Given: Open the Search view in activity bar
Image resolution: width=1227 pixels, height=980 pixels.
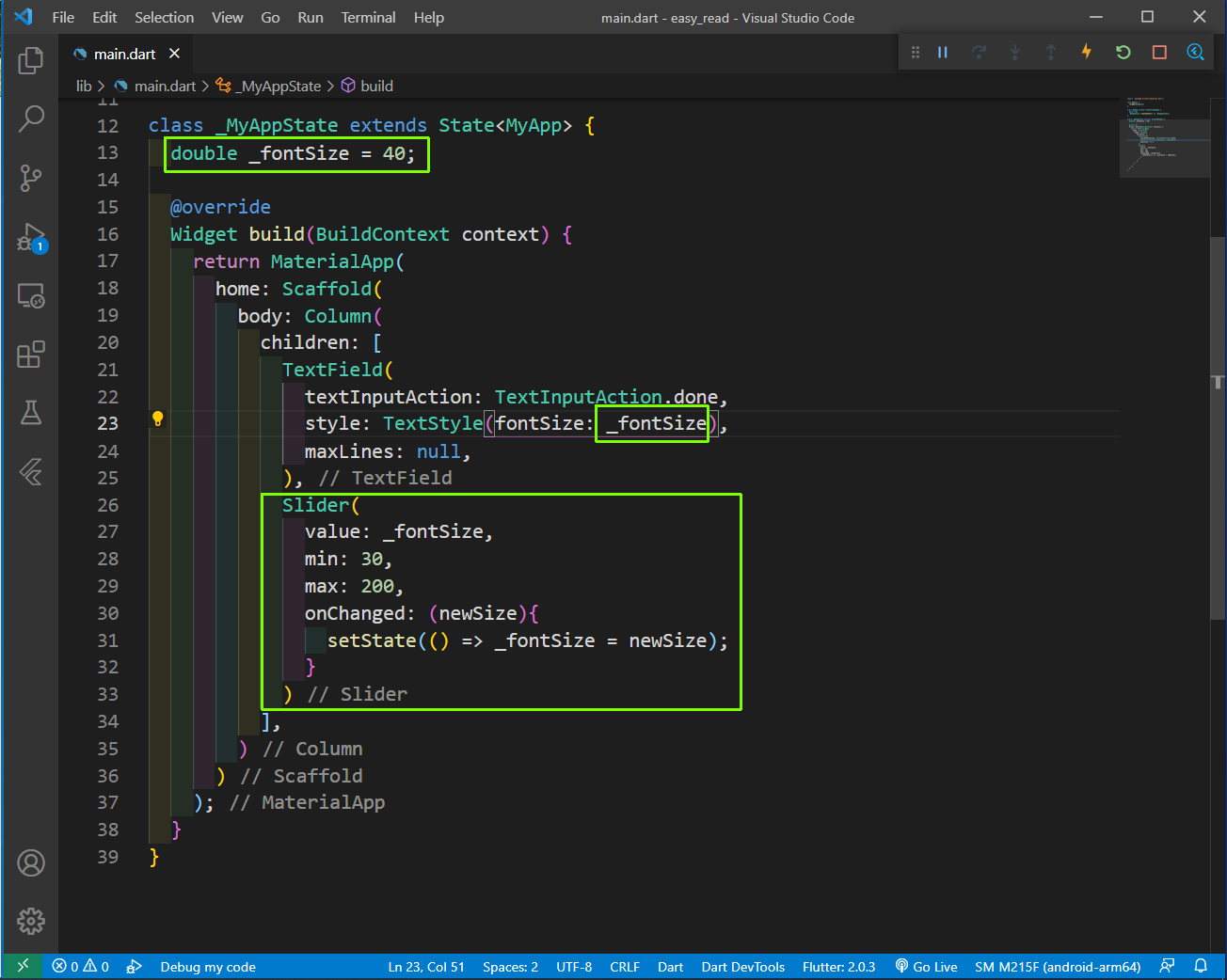Looking at the screenshot, I should [x=31, y=119].
